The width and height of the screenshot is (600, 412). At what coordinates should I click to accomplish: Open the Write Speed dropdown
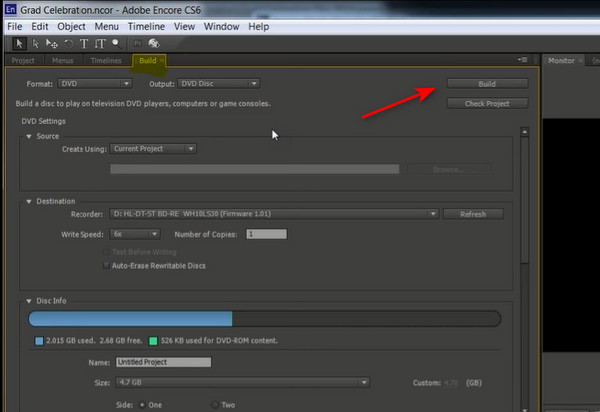(135, 234)
